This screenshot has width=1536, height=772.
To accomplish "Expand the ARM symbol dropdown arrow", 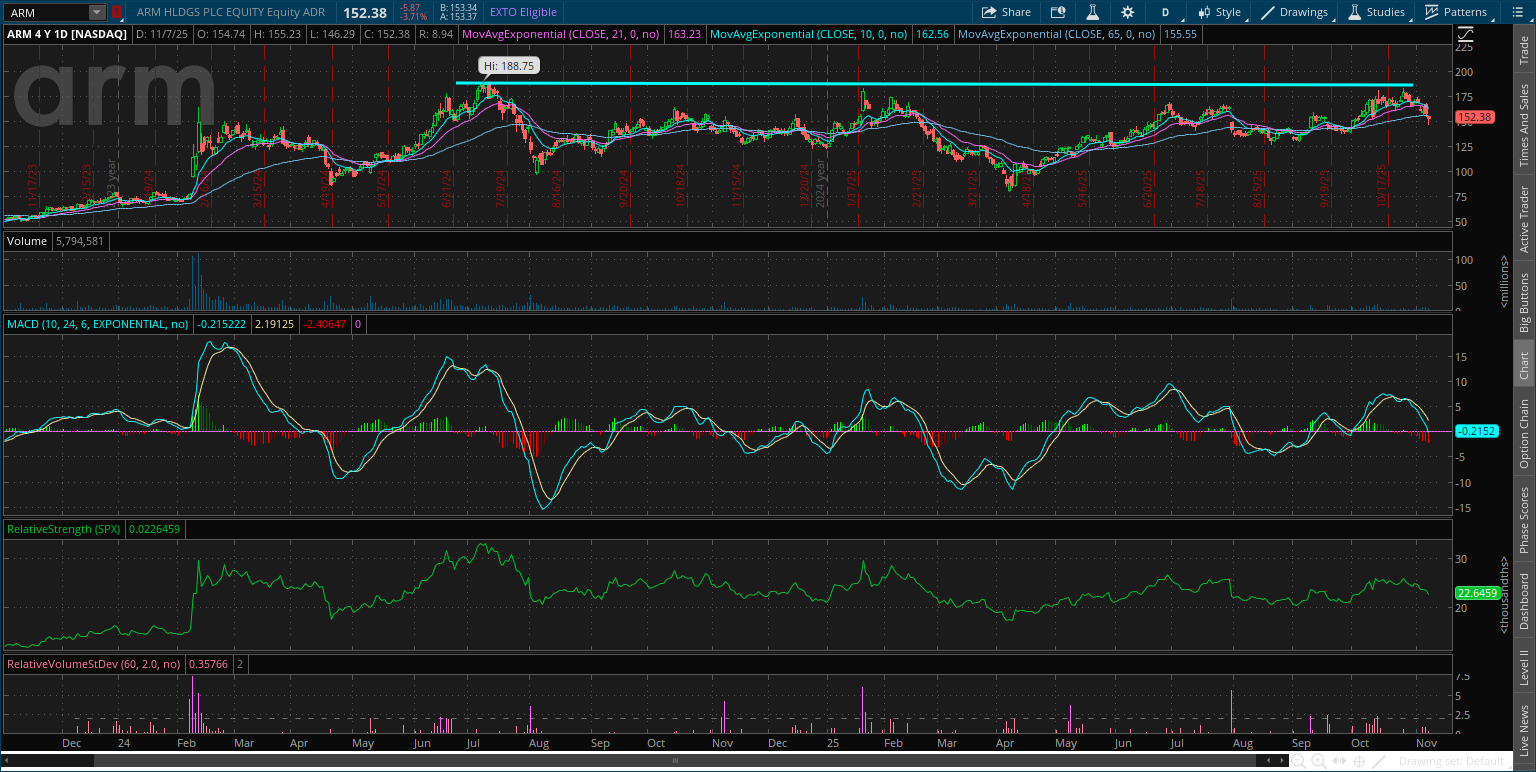I will click(x=96, y=13).
